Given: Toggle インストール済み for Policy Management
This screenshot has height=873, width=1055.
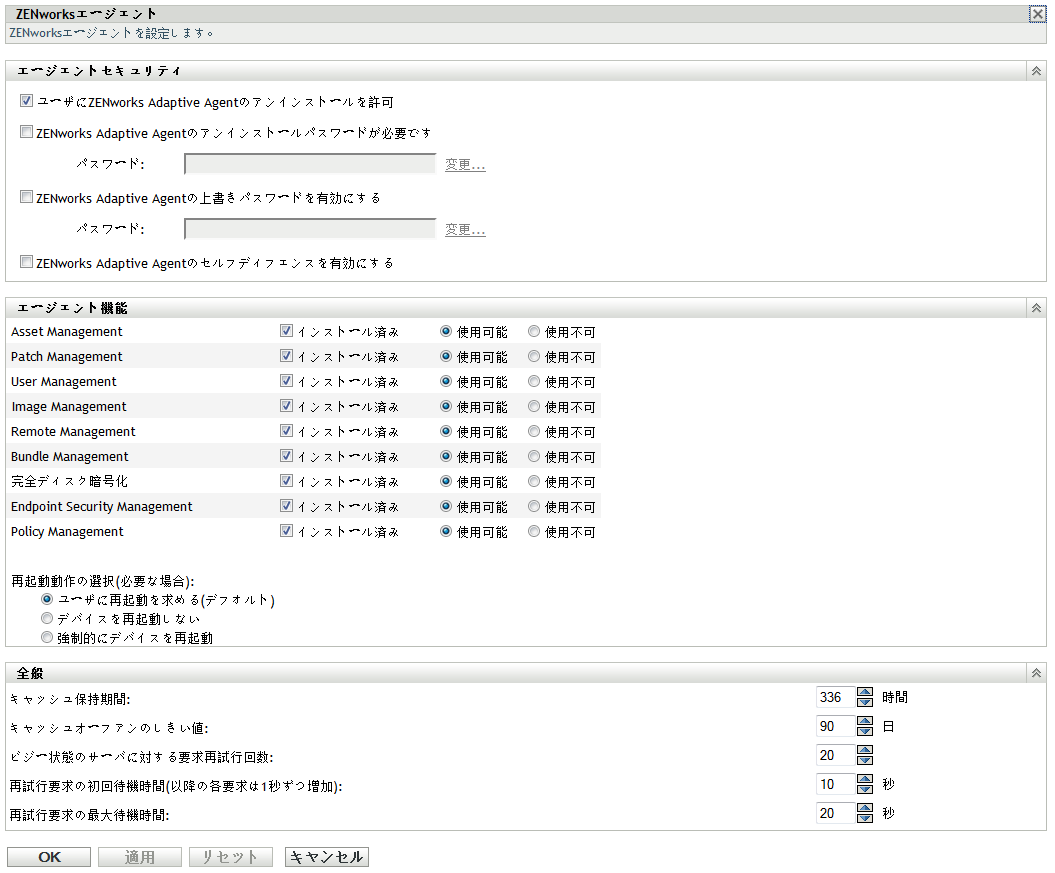Looking at the screenshot, I should click(287, 531).
